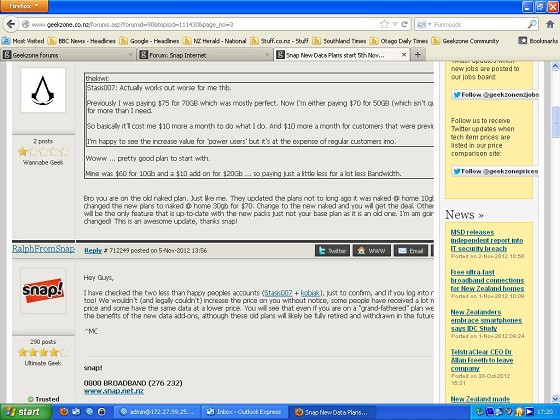Image resolution: width=560 pixels, height=420 pixels.
Task: Open the Firefox menu button
Action: tap(24, 6)
